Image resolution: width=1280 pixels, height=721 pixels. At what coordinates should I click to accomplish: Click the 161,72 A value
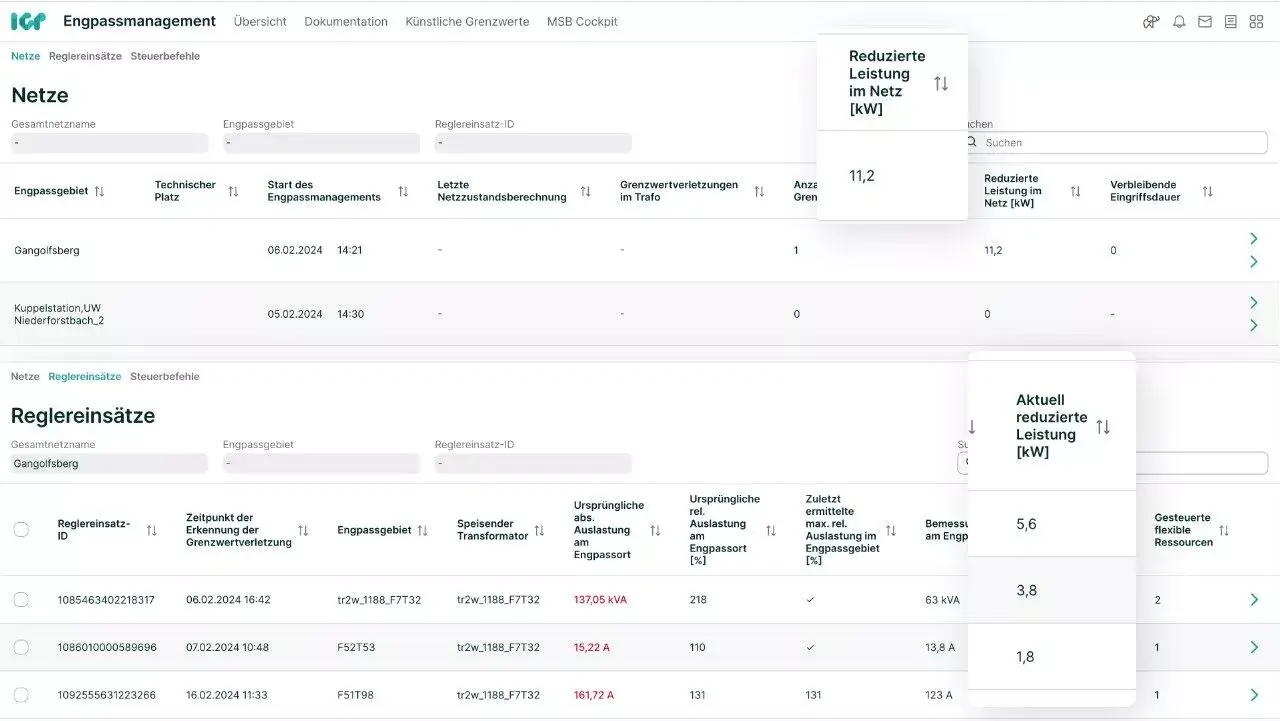pos(594,695)
